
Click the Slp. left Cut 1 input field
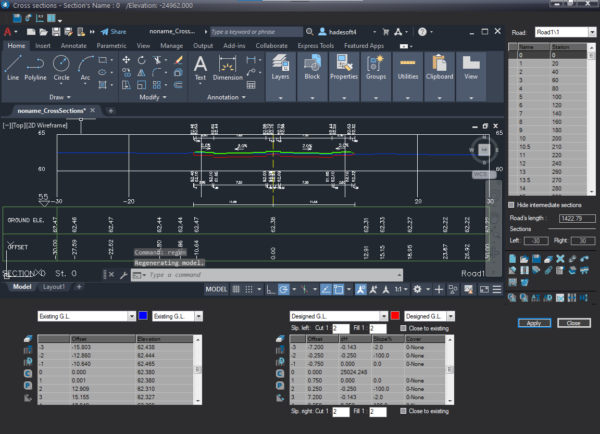coord(341,328)
